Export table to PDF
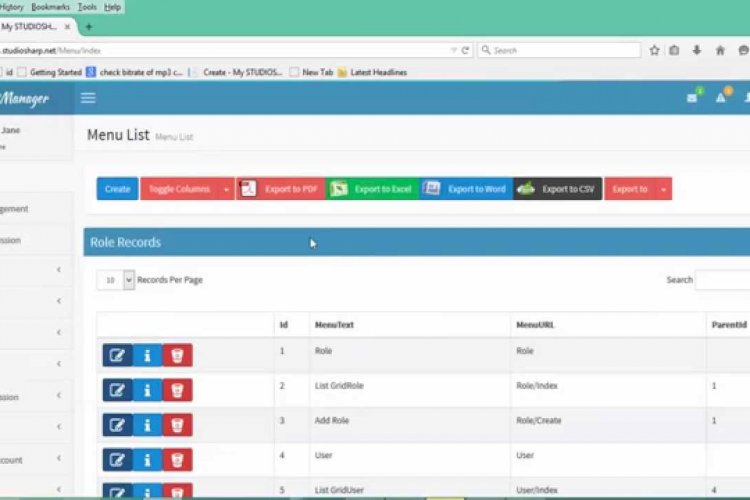Viewport: 750px width, 500px height. click(x=281, y=189)
